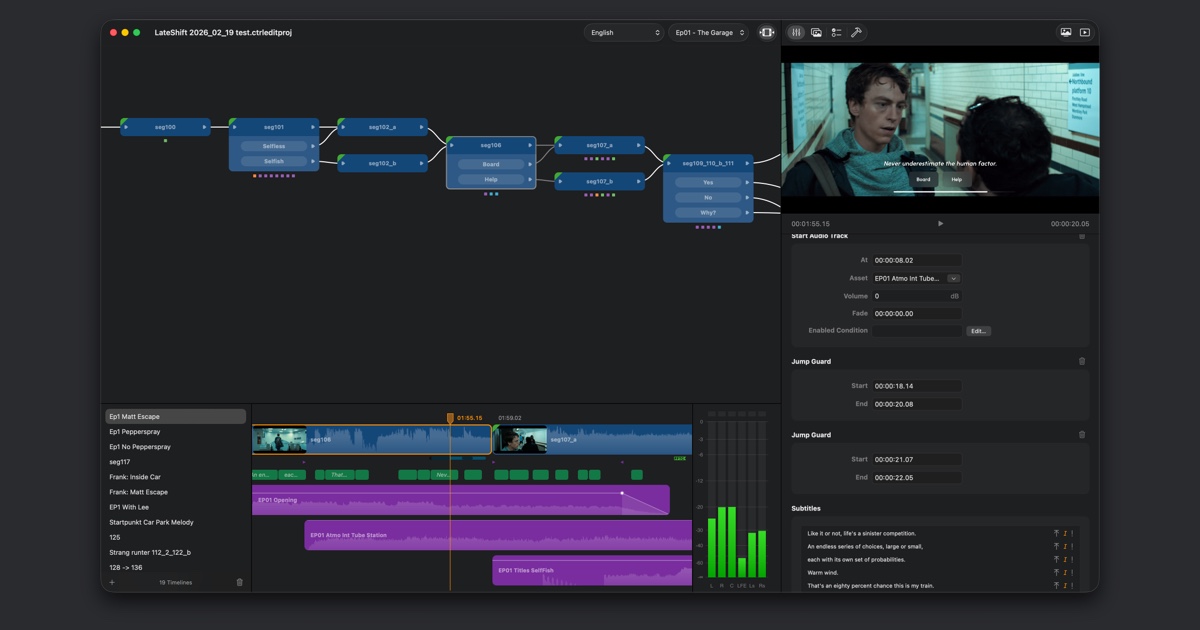Image resolution: width=1200 pixels, height=630 pixels.
Task: Delete the first Jump Guard starting 00:00:18.14
Action: pos(1082,361)
